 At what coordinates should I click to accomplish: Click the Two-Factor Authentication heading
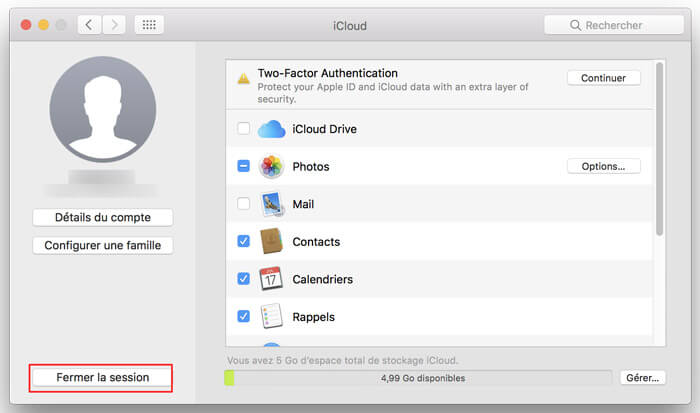328,73
